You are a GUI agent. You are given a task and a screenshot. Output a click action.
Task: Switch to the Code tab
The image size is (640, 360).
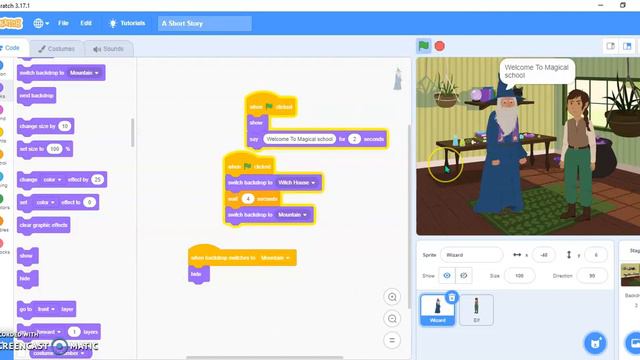(12, 48)
